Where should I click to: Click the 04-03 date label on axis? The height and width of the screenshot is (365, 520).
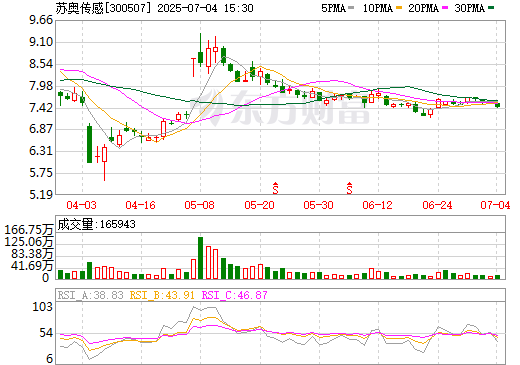81,205
